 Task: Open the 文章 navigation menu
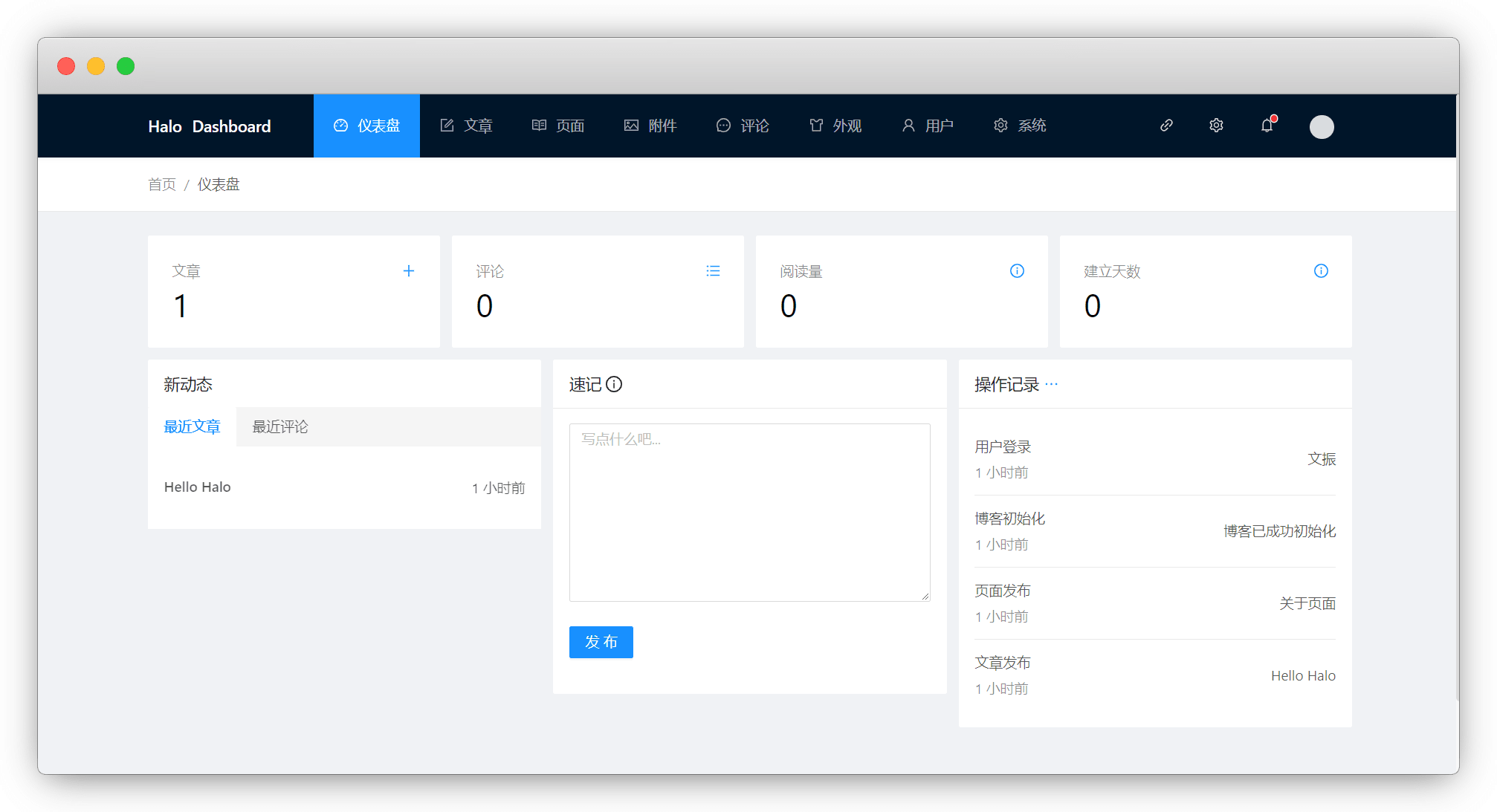click(x=466, y=126)
